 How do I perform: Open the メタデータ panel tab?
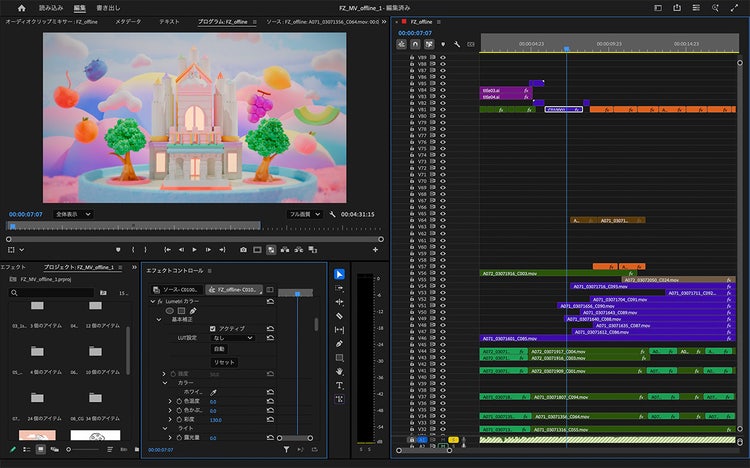click(128, 20)
